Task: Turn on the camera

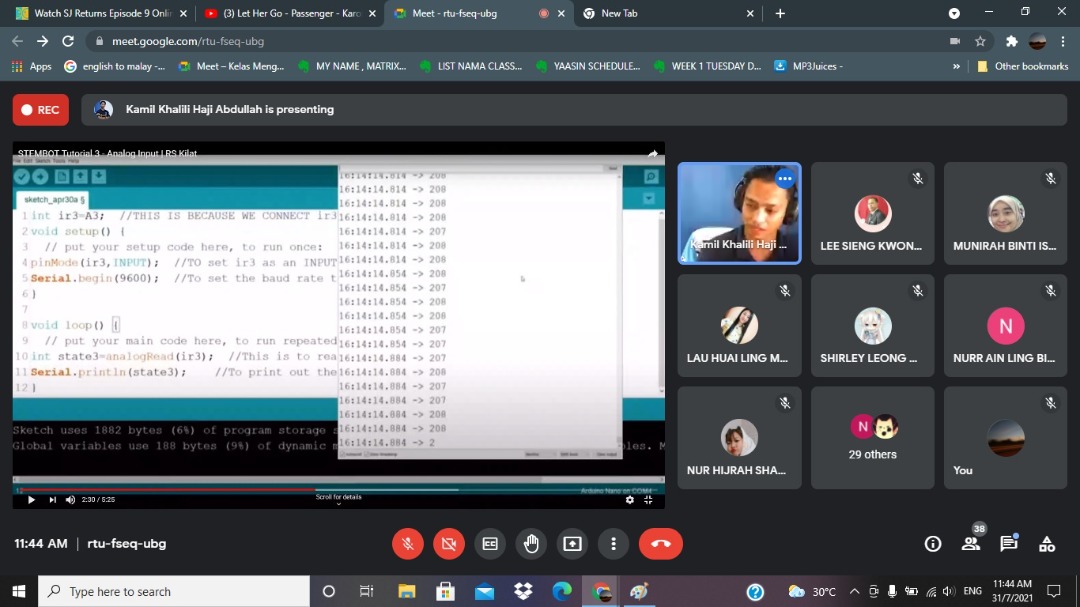Action: [448, 544]
